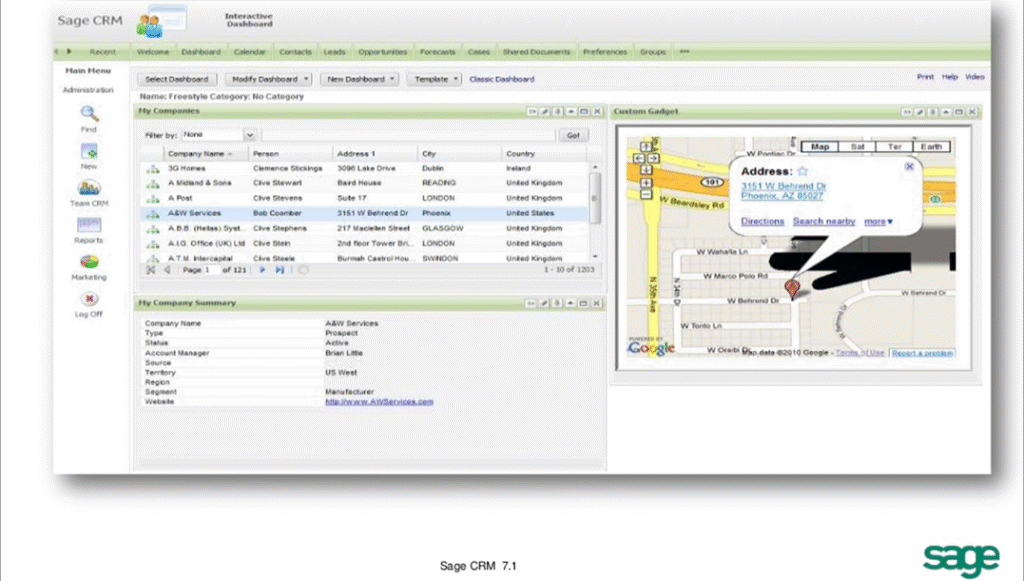This screenshot has width=1024, height=581.
Task: Open the Template dropdown
Action: tap(434, 79)
